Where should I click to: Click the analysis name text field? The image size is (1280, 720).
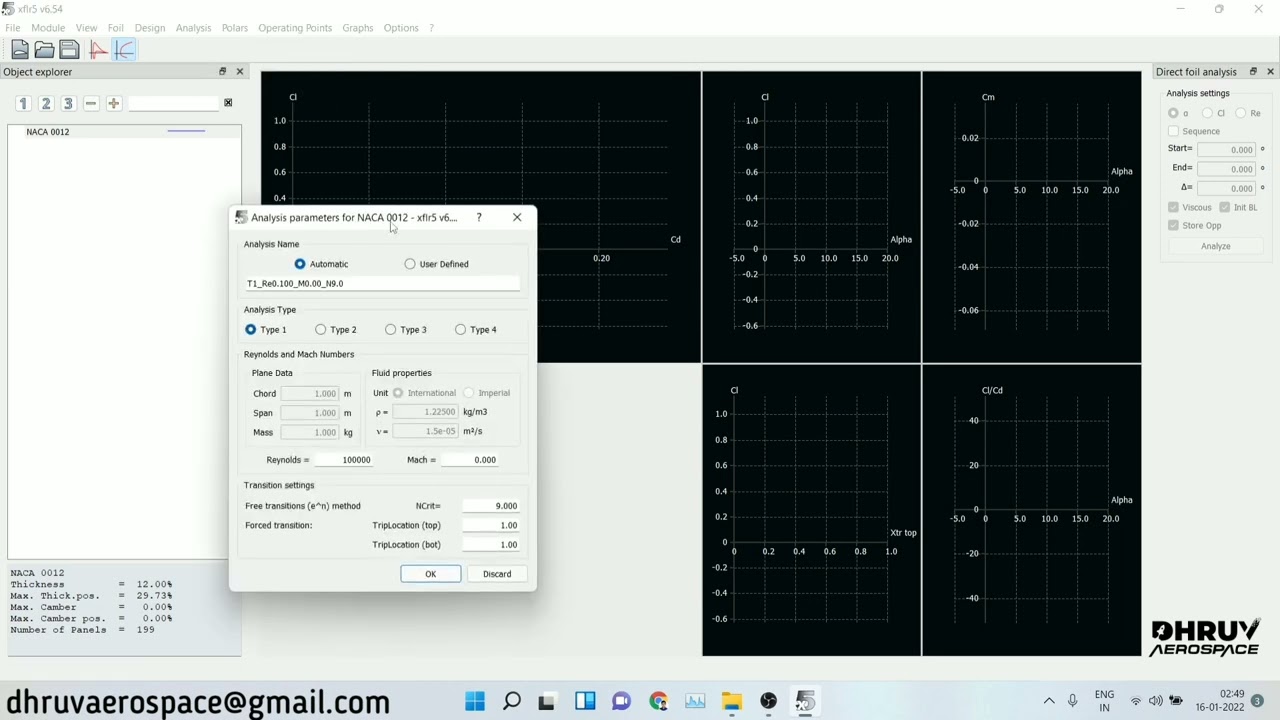[383, 283]
